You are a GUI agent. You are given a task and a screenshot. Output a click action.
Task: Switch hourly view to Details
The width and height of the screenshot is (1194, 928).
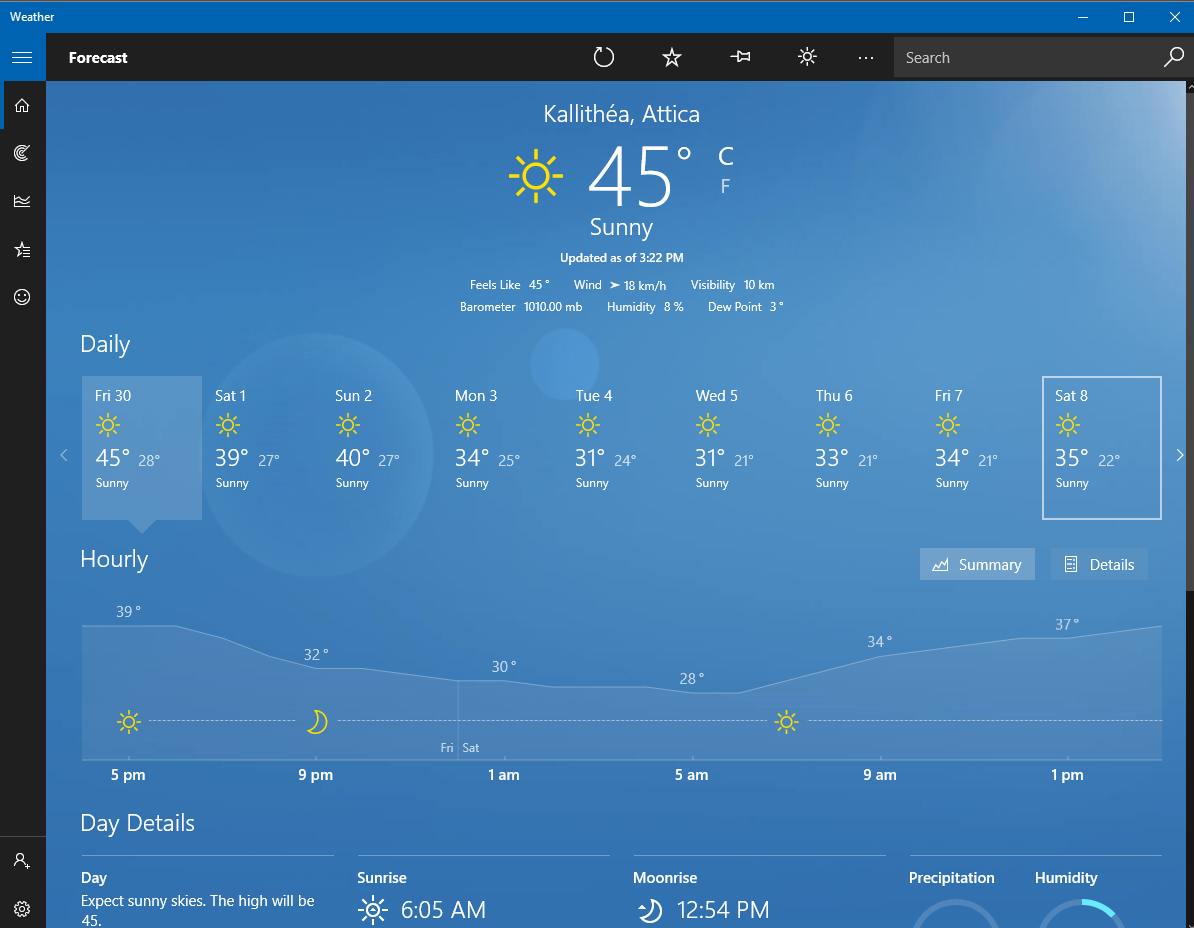(x=1099, y=564)
